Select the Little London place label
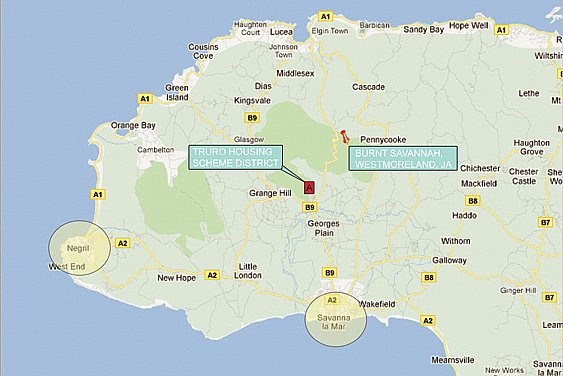This screenshot has height=376, width=563. [x=248, y=271]
